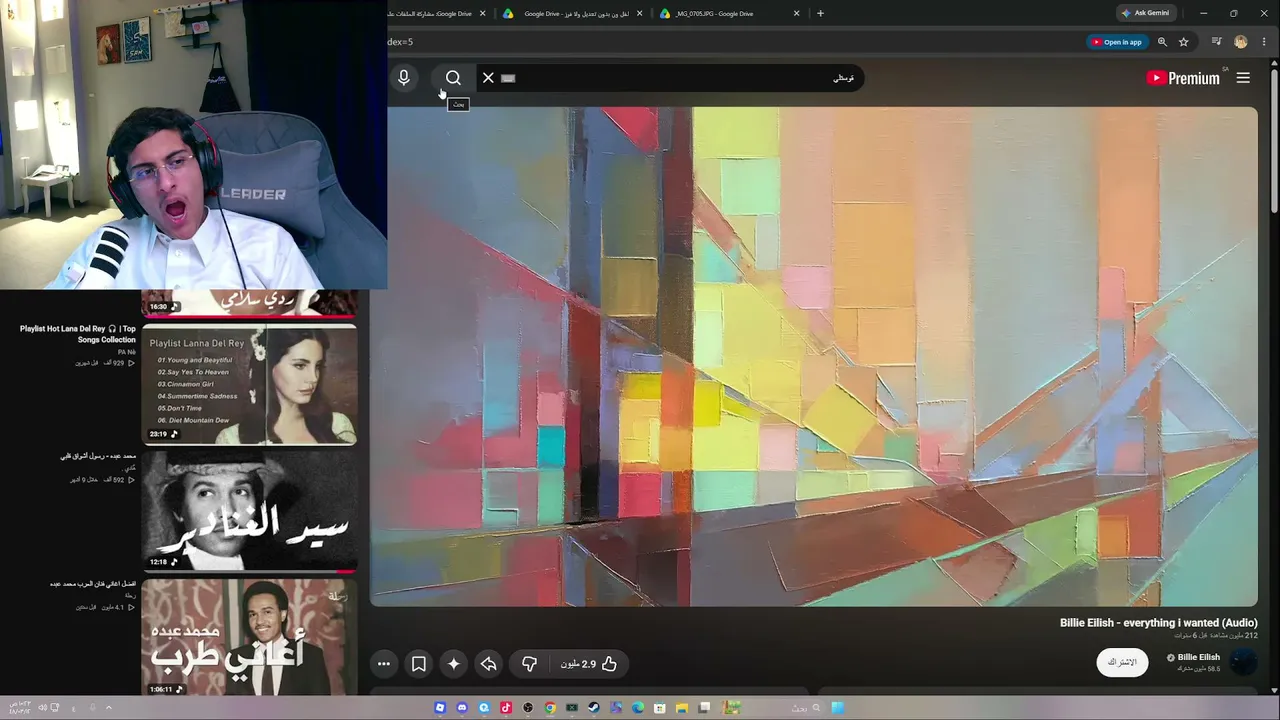The height and width of the screenshot is (720, 1280).
Task: Click the main video player artwork
Action: (814, 356)
